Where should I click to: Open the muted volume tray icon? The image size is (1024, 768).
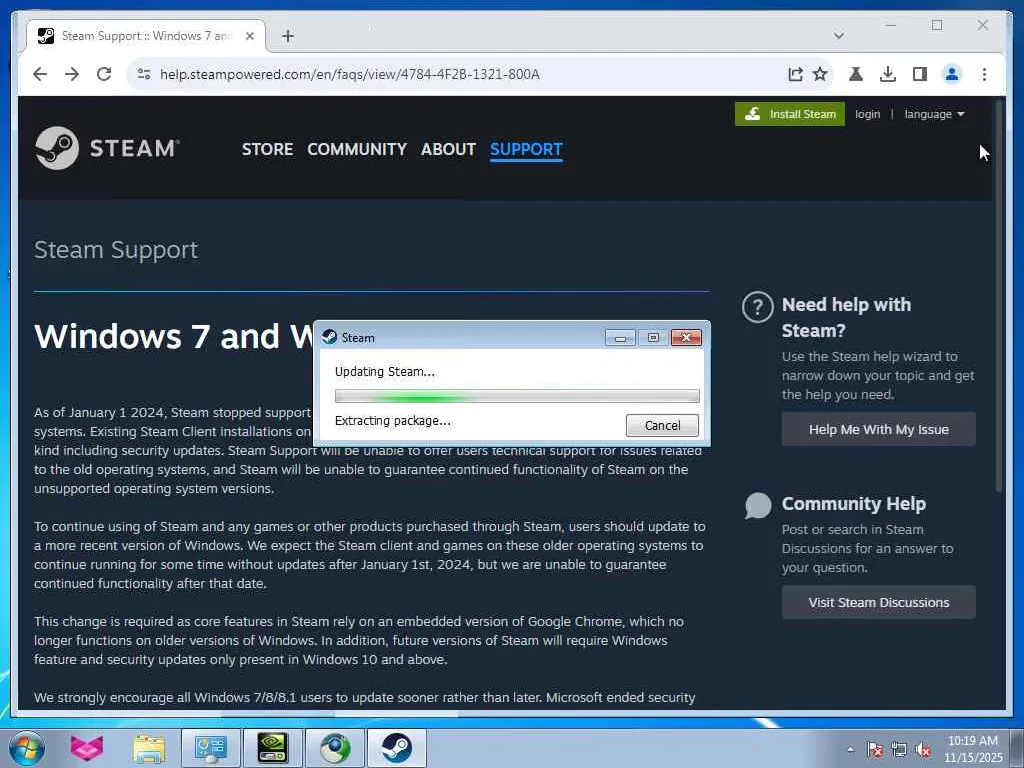point(923,750)
